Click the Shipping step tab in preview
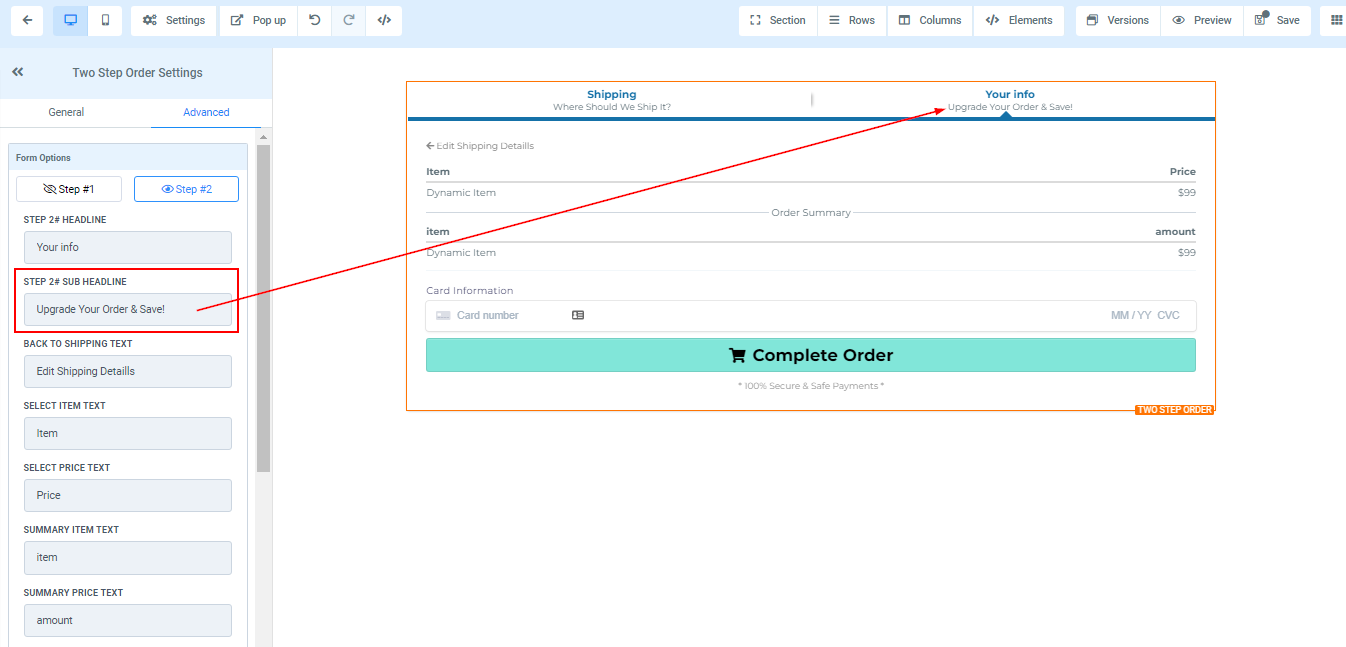This screenshot has height=647, width=1346. click(x=611, y=100)
